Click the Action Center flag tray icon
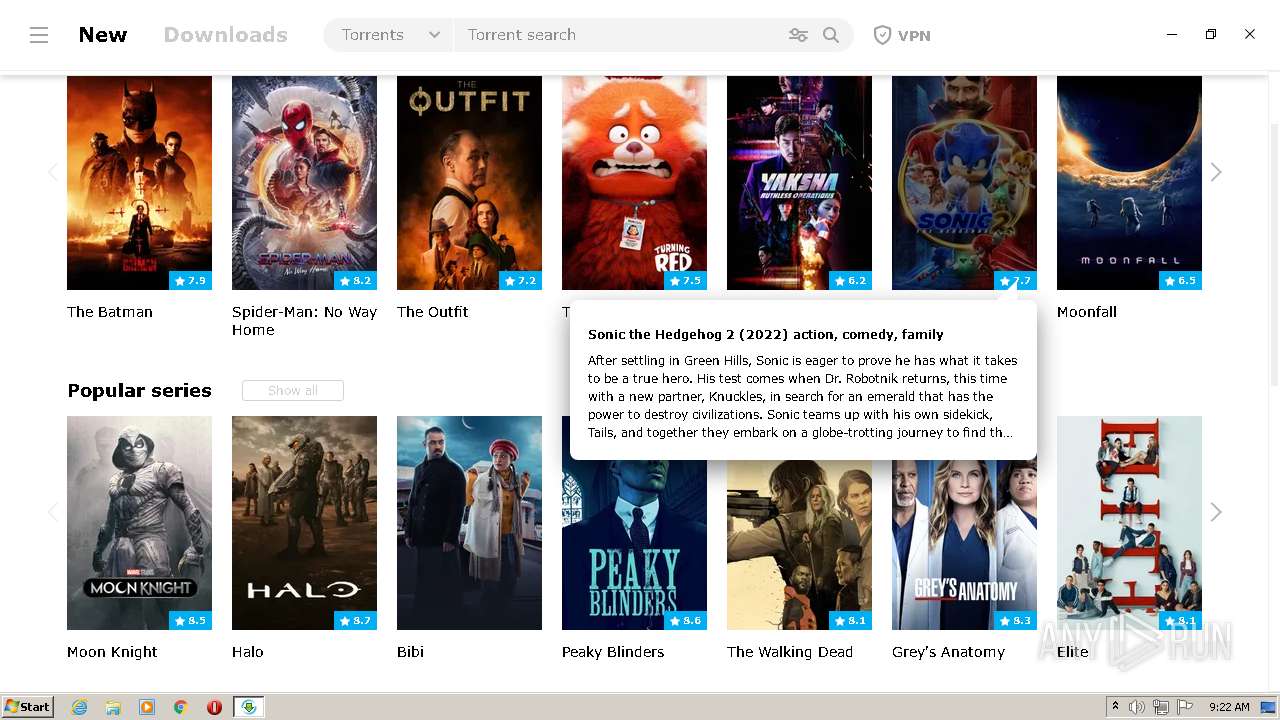This screenshot has height=720, width=1280. click(1185, 707)
